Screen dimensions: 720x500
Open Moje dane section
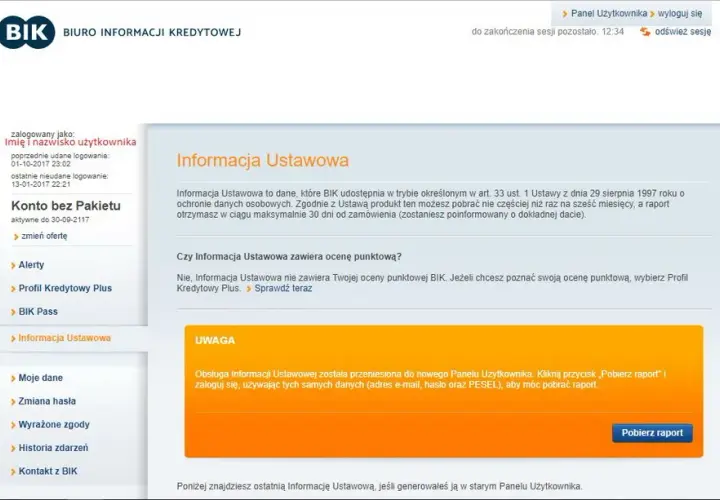[40, 378]
